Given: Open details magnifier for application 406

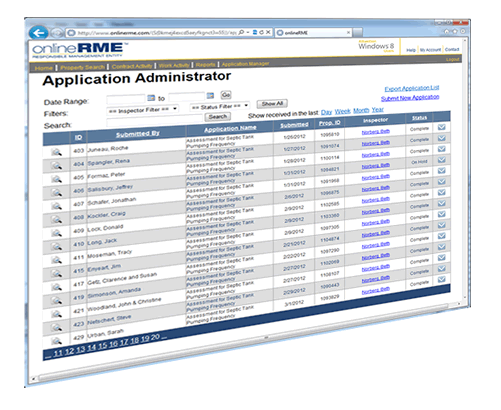Looking at the screenshot, I should (57, 192).
